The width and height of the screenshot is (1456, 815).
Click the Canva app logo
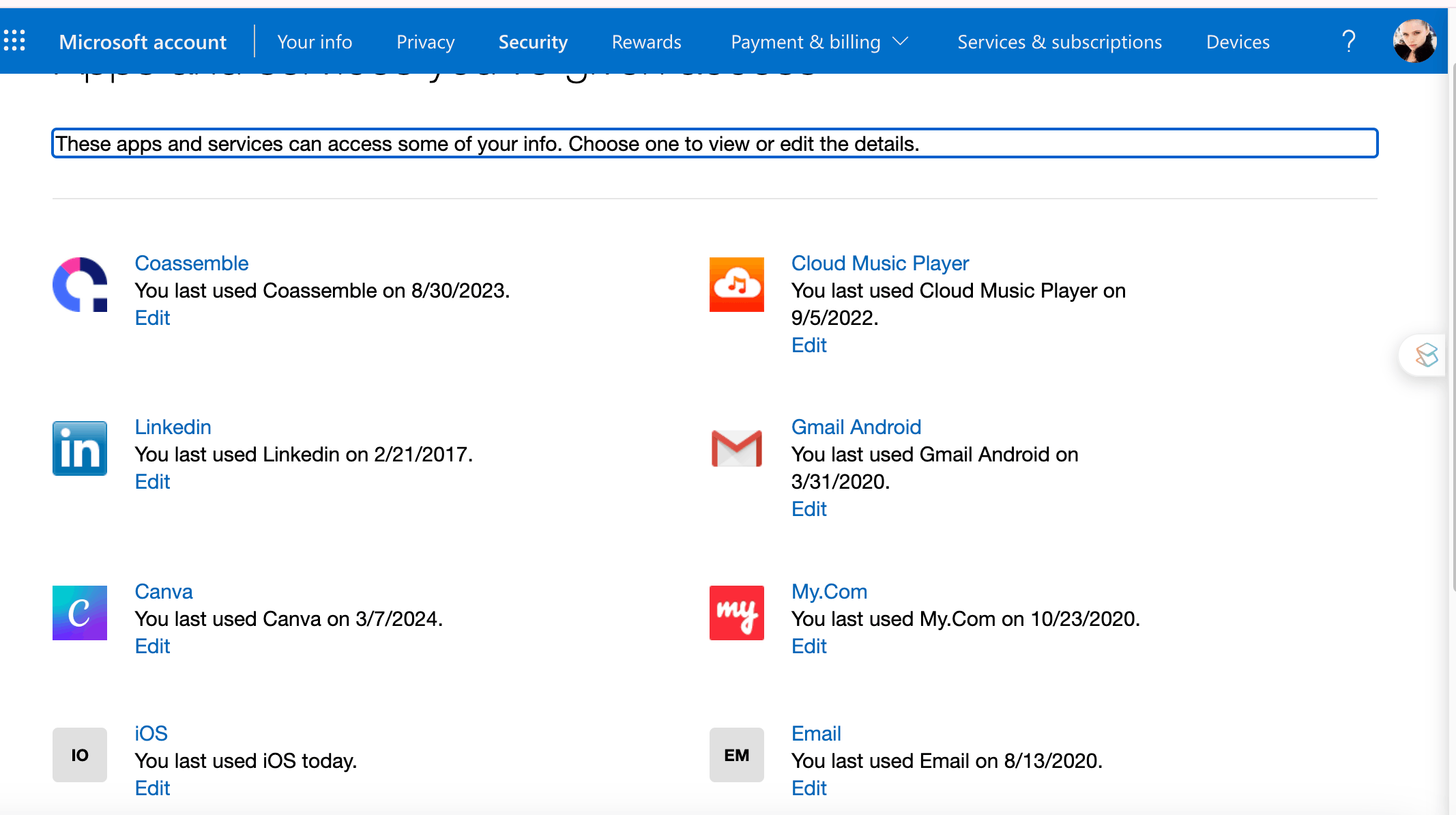coord(80,613)
